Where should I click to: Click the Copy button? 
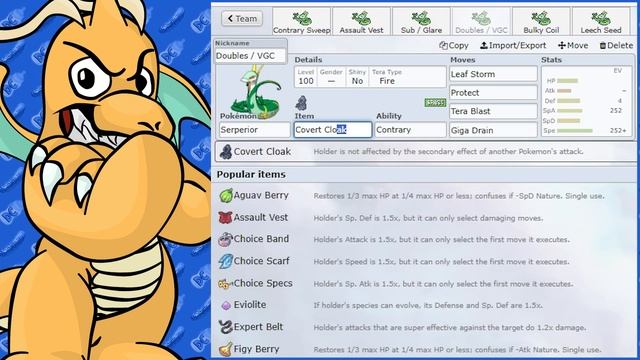point(454,45)
